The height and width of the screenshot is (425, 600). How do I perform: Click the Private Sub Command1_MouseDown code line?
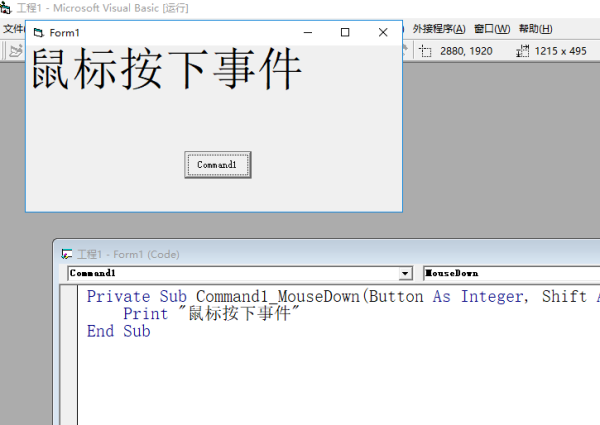pos(343,296)
